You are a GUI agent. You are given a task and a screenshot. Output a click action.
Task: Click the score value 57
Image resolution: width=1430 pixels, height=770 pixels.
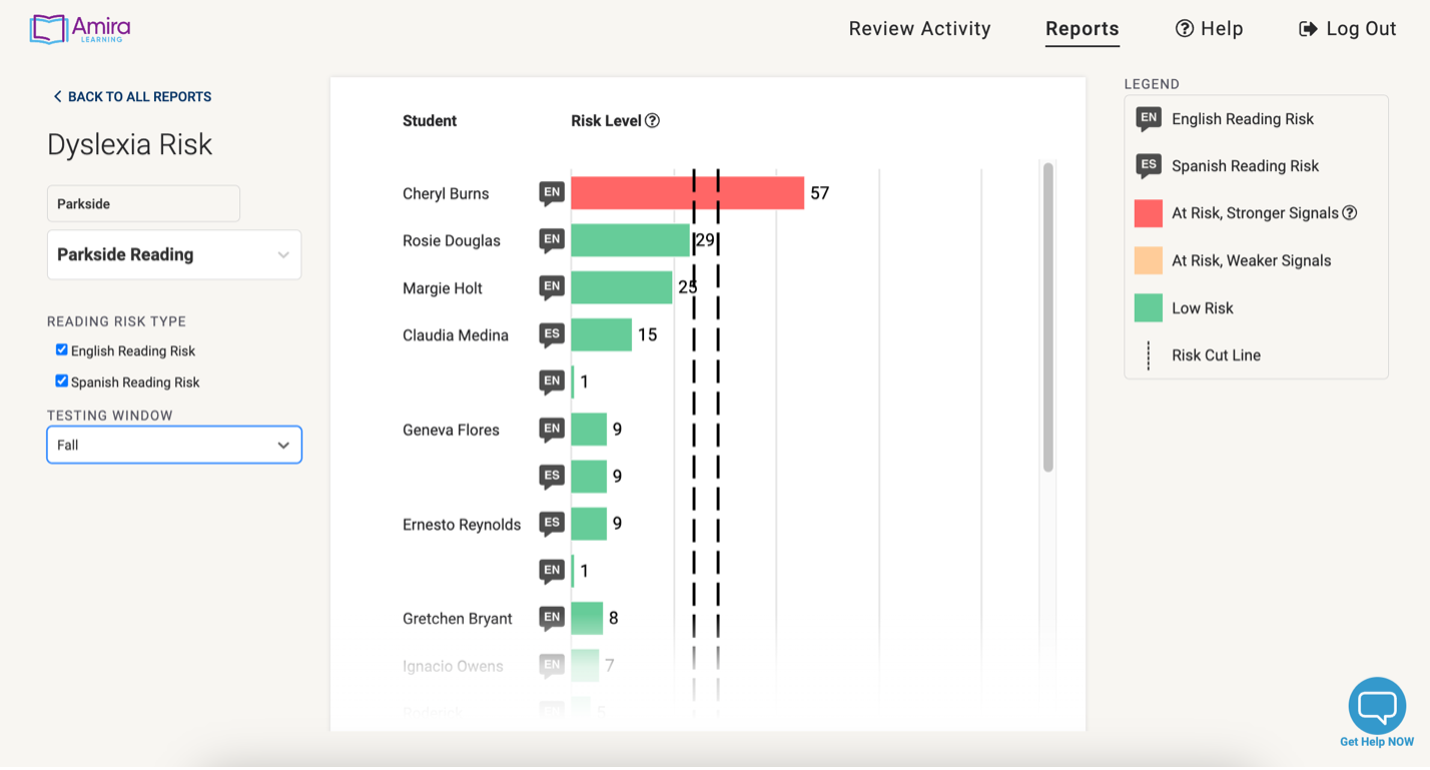click(820, 193)
